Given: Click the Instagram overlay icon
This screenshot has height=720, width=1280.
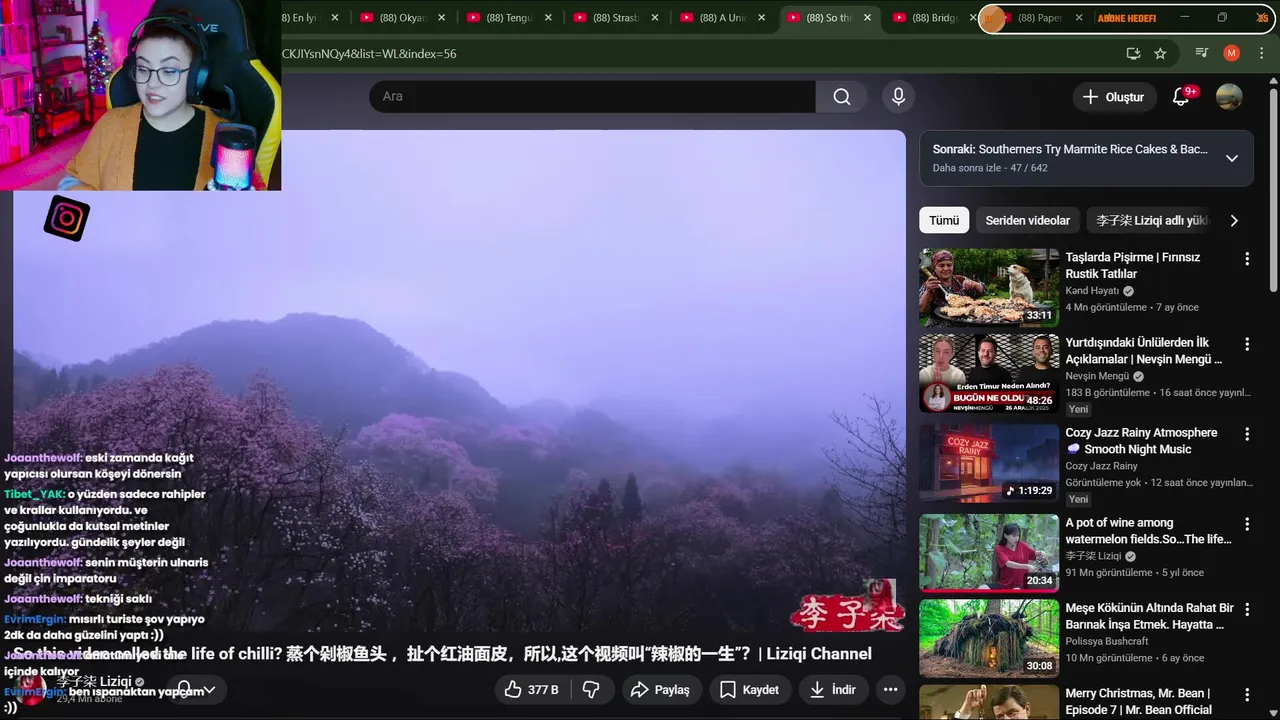Looking at the screenshot, I should [67, 218].
